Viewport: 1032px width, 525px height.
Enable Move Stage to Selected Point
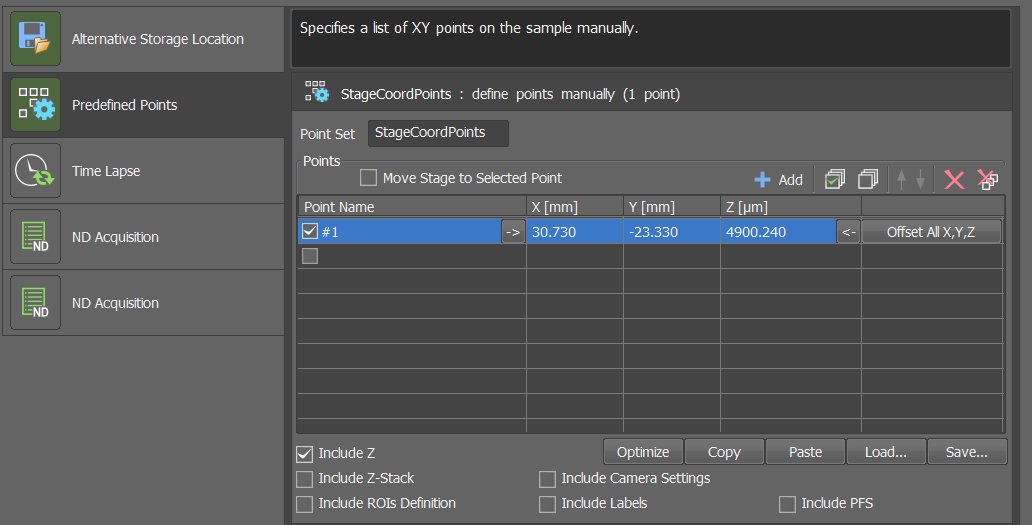click(369, 178)
